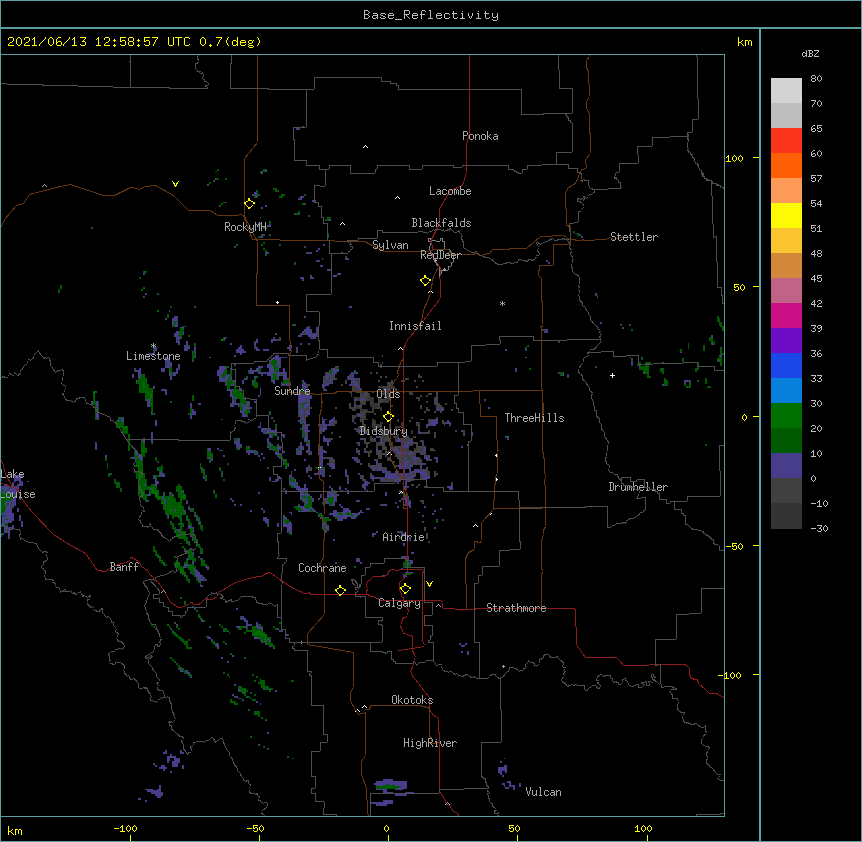862x842 pixels.
Task: Select the blue 36 dBZ legend swatch
Action: 786,365
